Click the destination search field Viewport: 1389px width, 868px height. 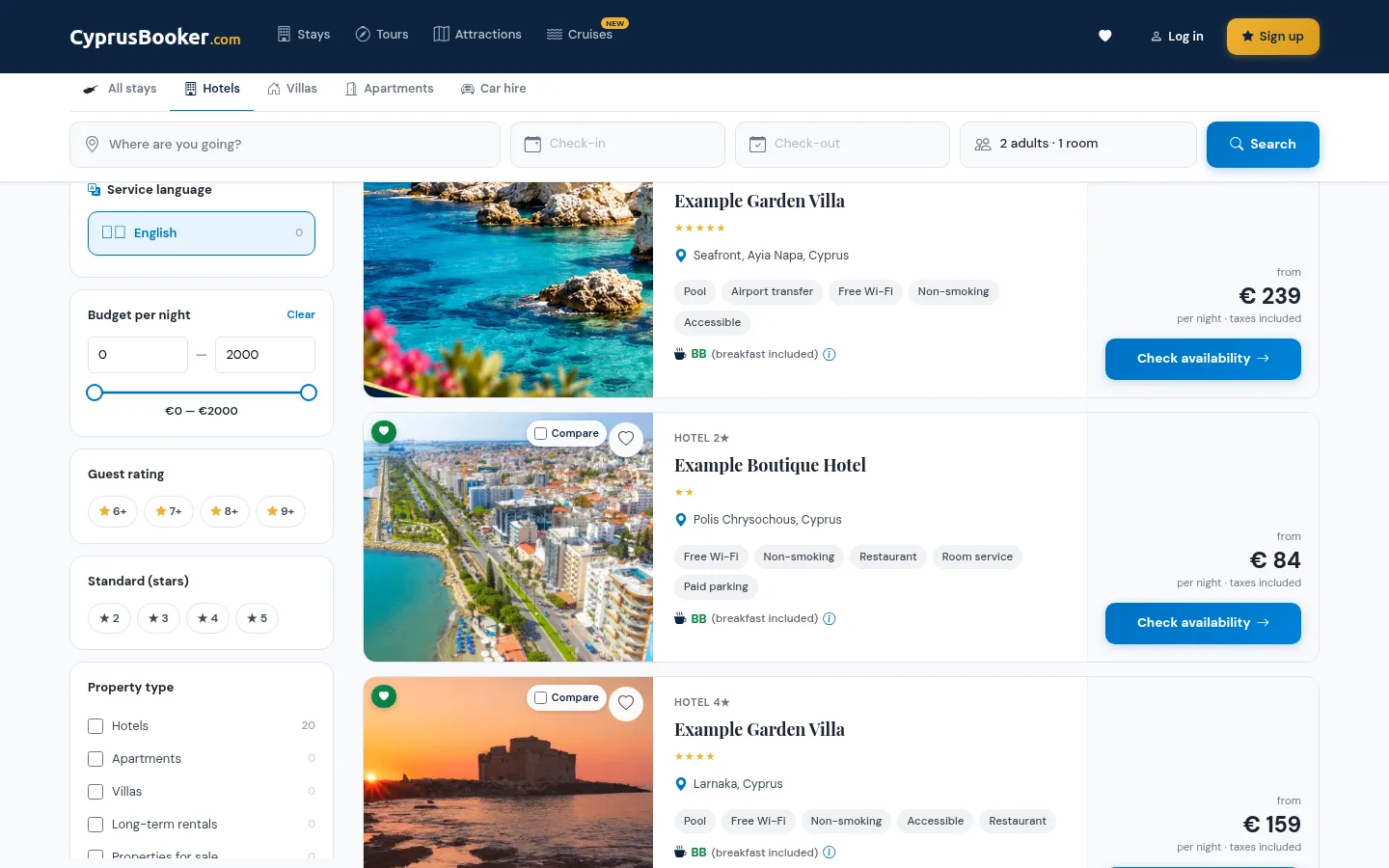(285, 145)
